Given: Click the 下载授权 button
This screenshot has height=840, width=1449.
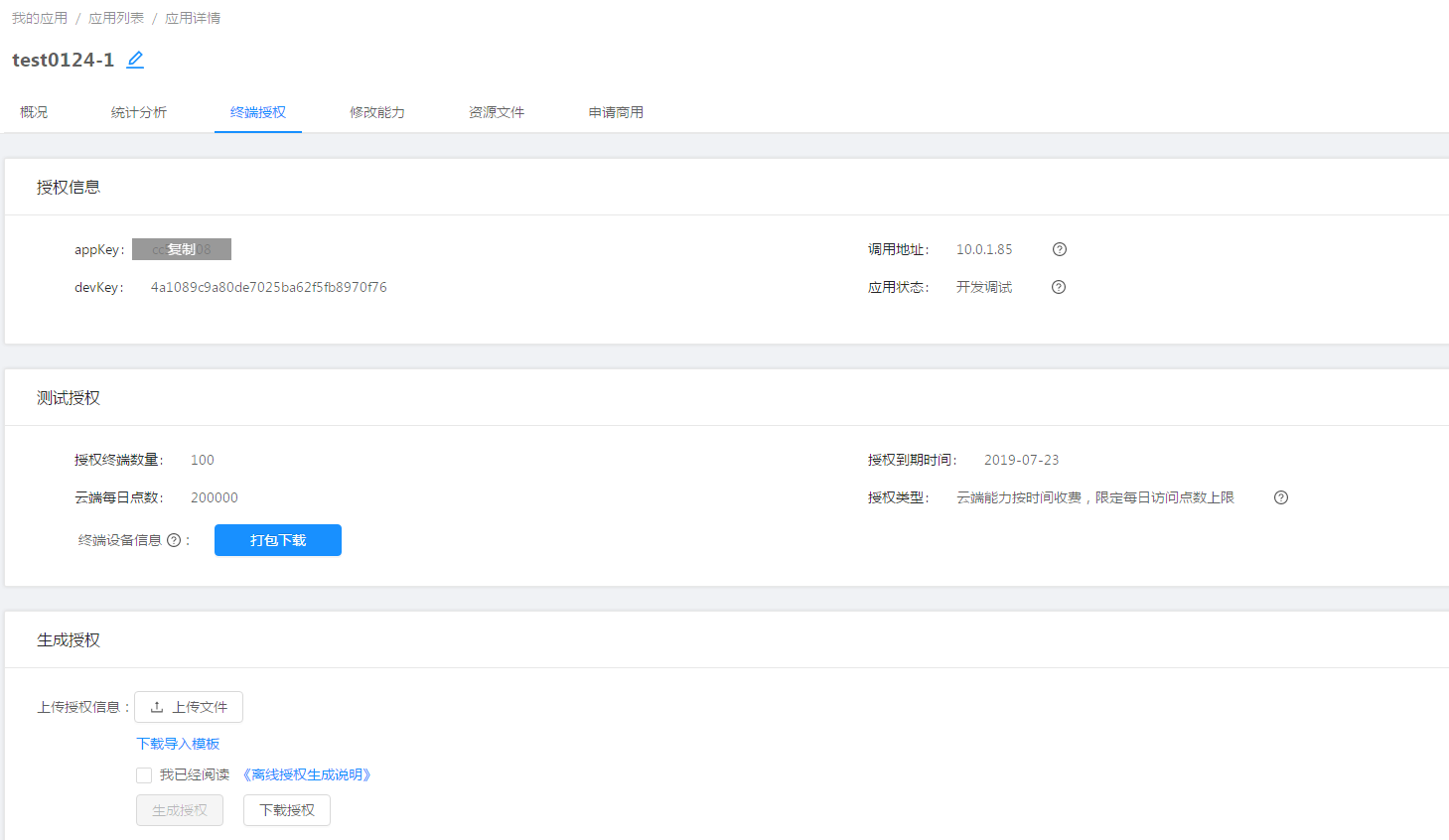Looking at the screenshot, I should (x=286, y=809).
